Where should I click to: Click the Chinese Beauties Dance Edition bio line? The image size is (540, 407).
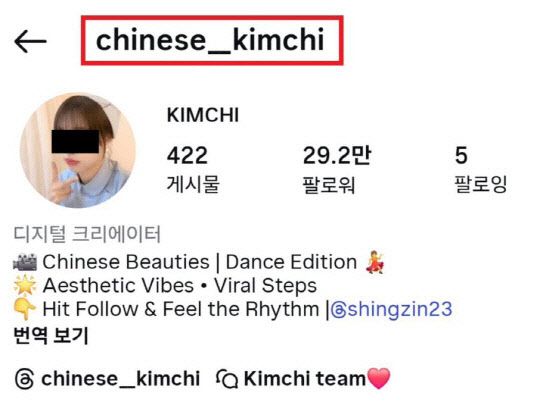pyautogui.click(x=199, y=262)
